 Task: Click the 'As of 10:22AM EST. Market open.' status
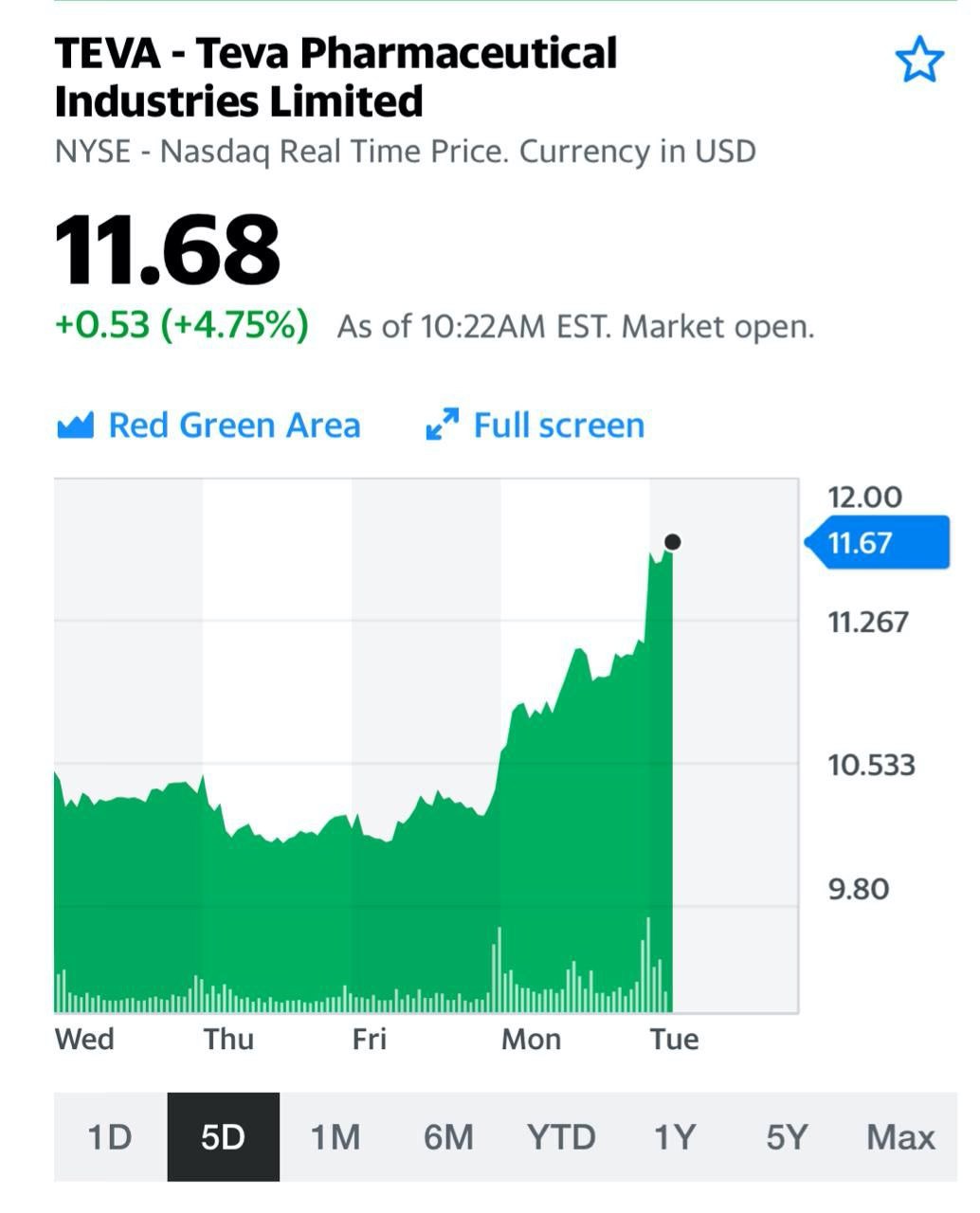(575, 327)
